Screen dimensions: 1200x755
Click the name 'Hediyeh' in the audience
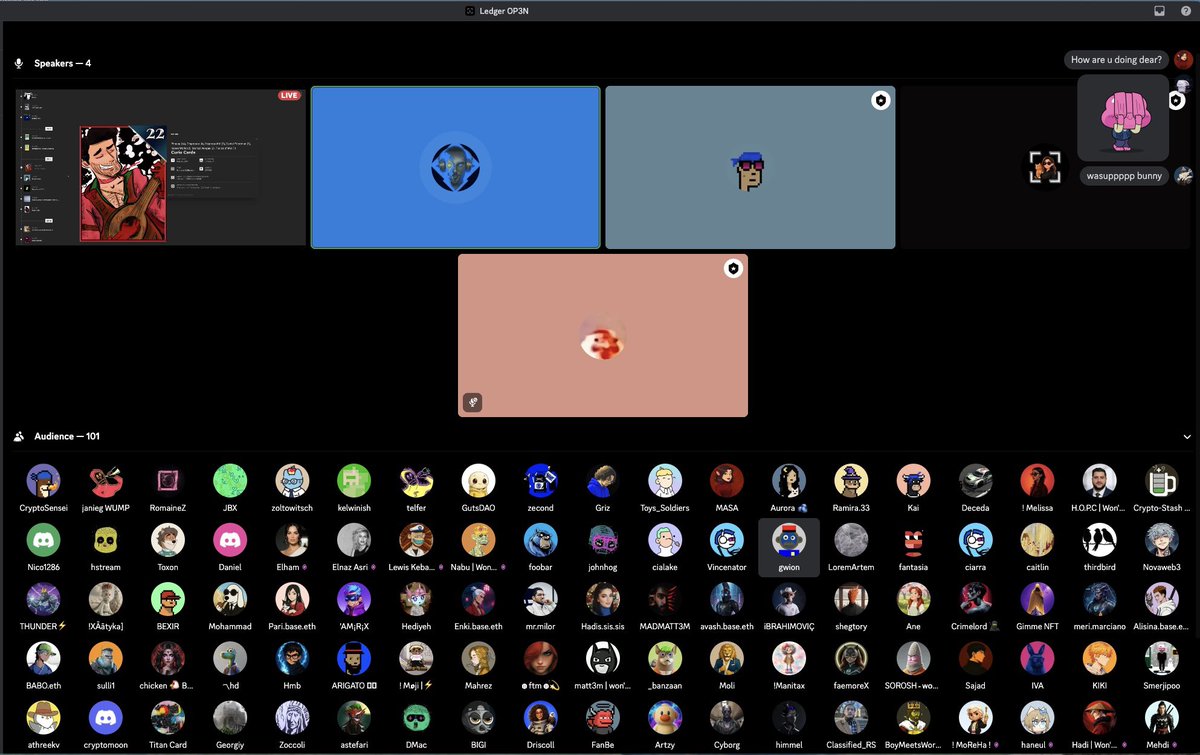(416, 626)
